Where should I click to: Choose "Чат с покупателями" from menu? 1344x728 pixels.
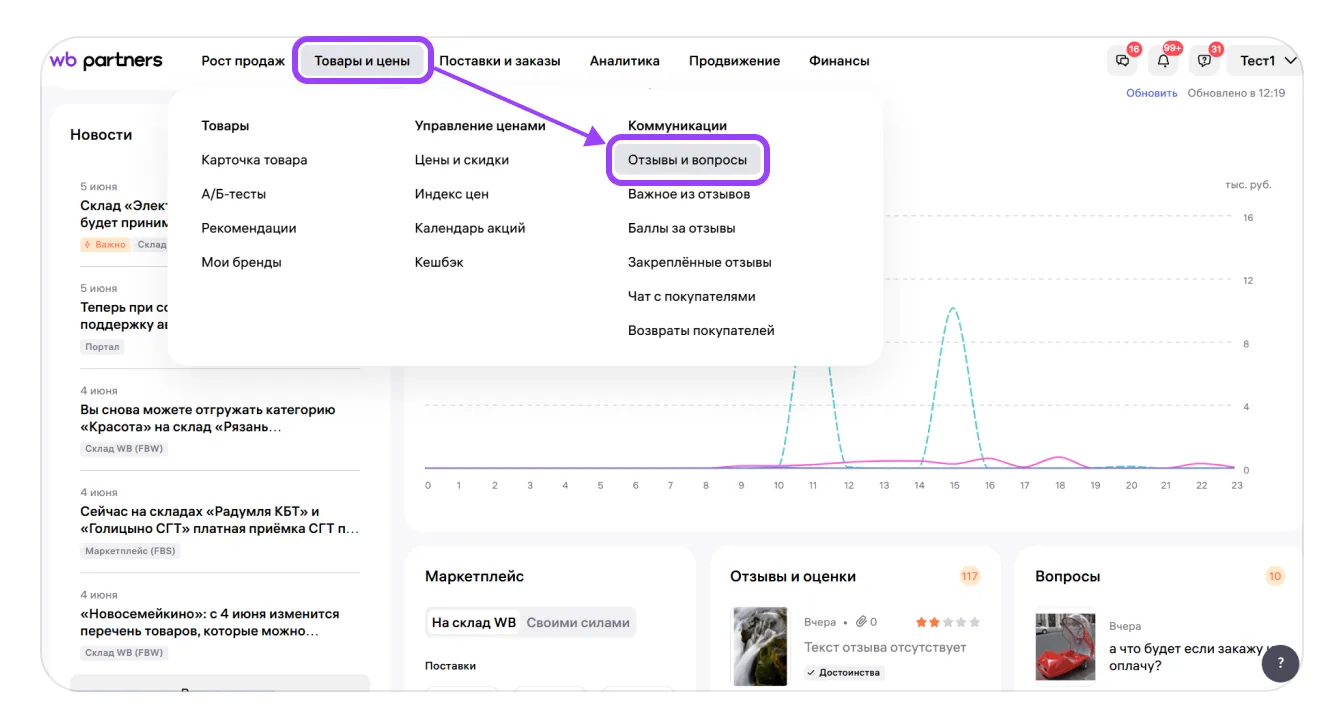(691, 296)
